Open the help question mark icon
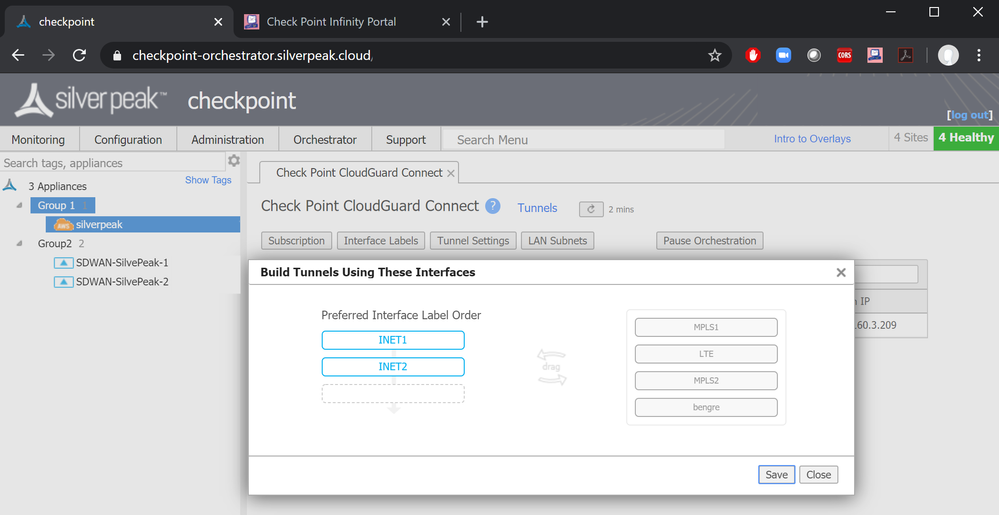This screenshot has height=515, width=999. pos(493,206)
